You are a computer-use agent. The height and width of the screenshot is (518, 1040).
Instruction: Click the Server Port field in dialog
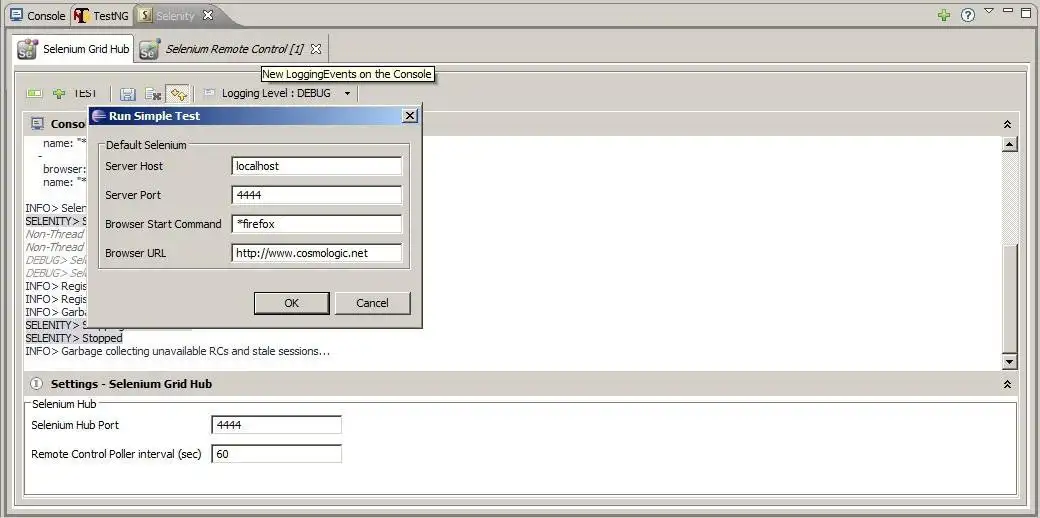coord(316,195)
